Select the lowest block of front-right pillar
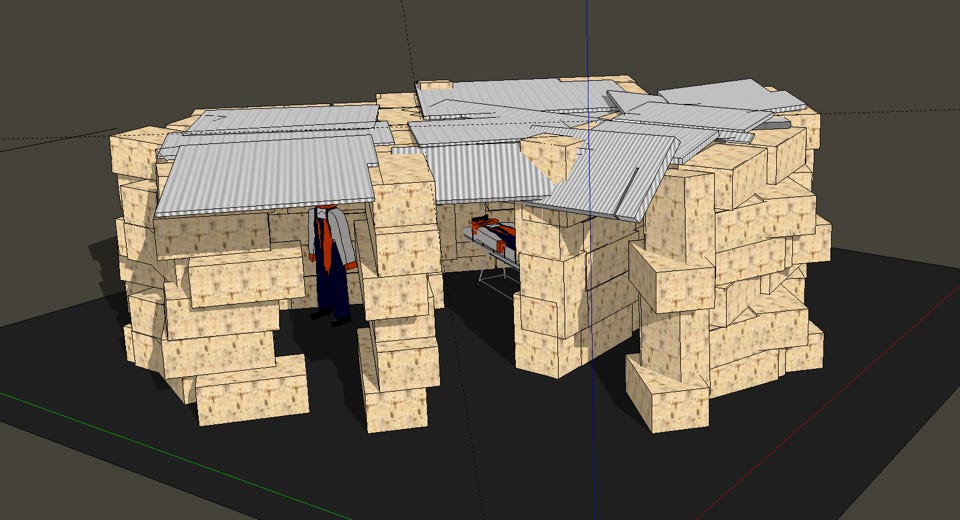 (x=665, y=400)
